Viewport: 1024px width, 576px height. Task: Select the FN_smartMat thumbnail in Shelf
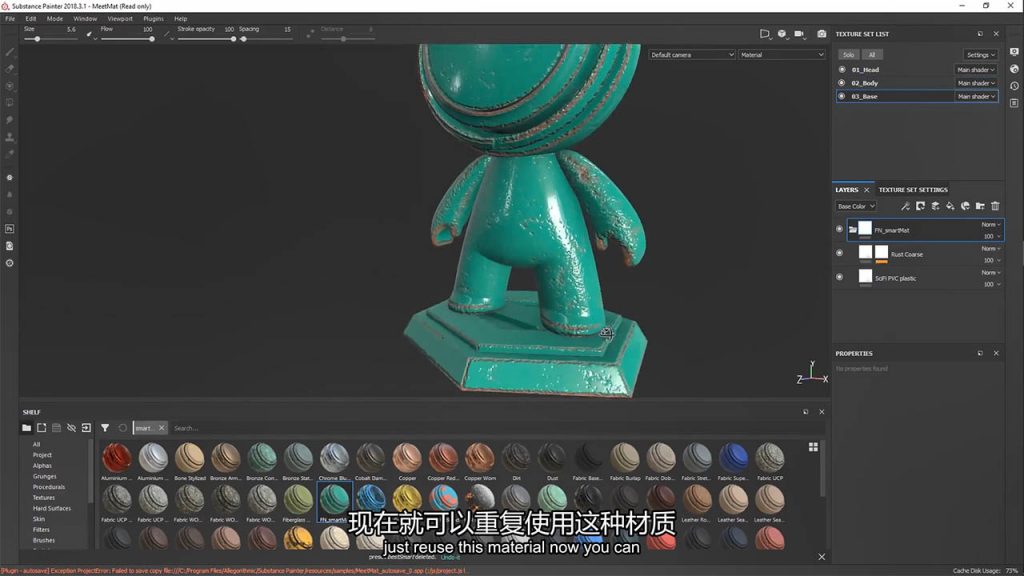334,502
